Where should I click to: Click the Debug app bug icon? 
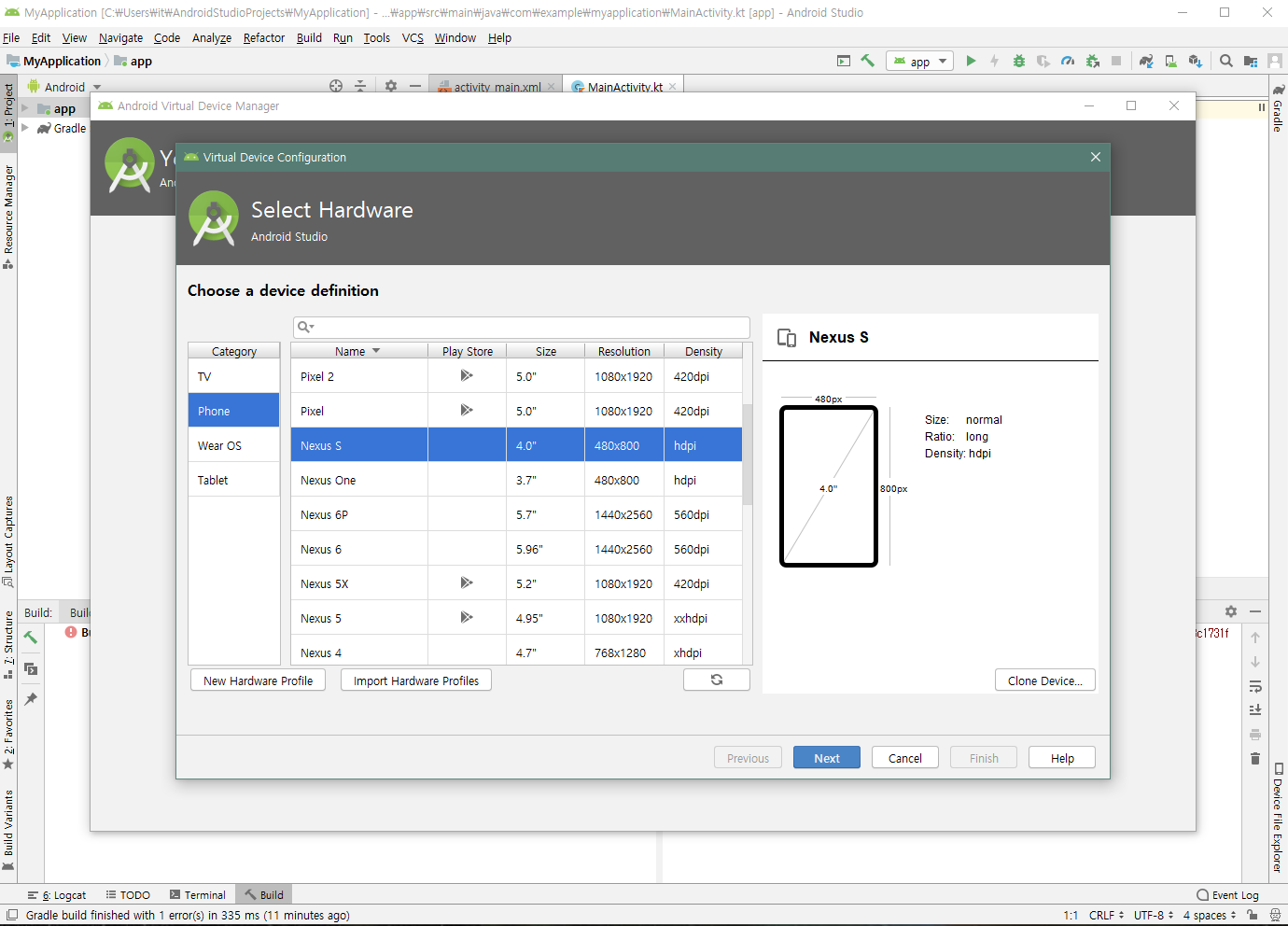pos(1019,61)
